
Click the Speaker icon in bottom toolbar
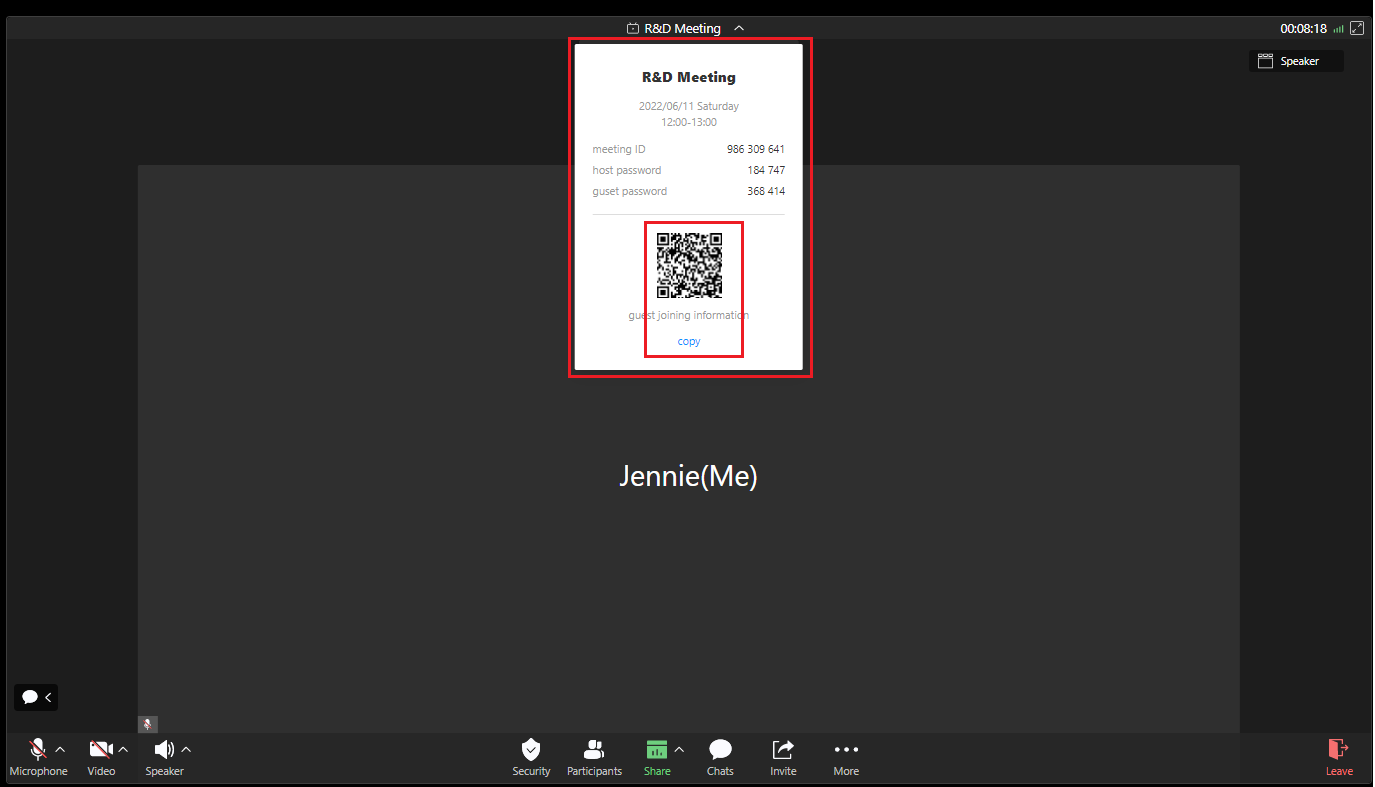[x=164, y=750]
